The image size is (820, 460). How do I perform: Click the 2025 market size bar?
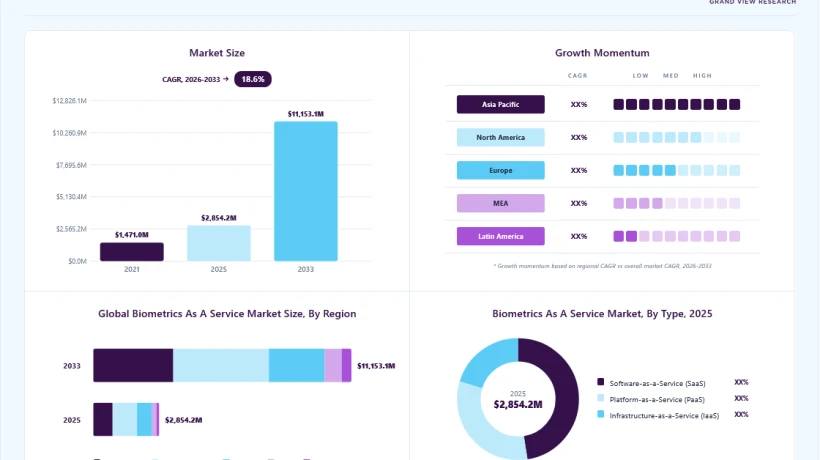point(219,243)
